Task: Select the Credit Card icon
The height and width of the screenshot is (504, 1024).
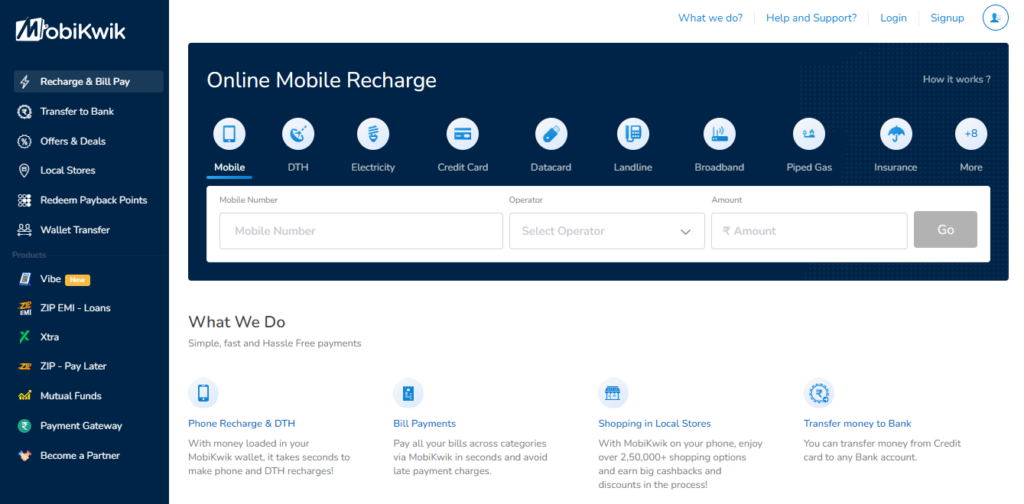Action: [x=462, y=134]
